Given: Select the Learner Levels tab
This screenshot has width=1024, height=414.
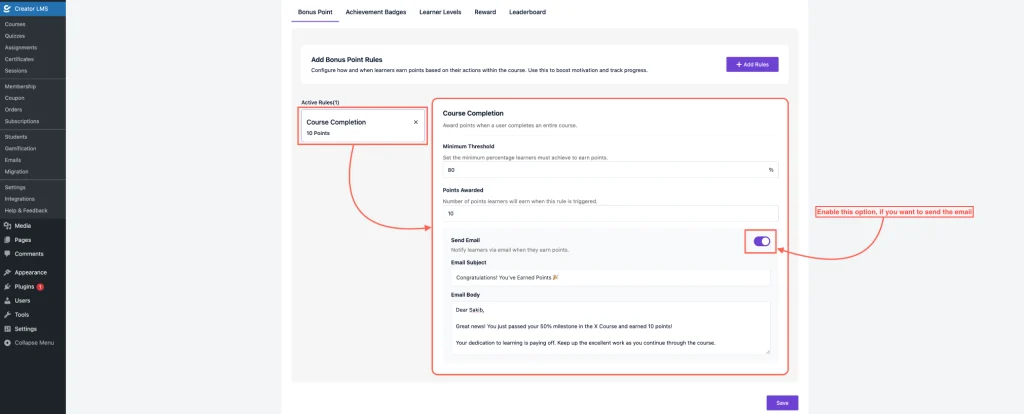Looking at the screenshot, I should point(440,12).
